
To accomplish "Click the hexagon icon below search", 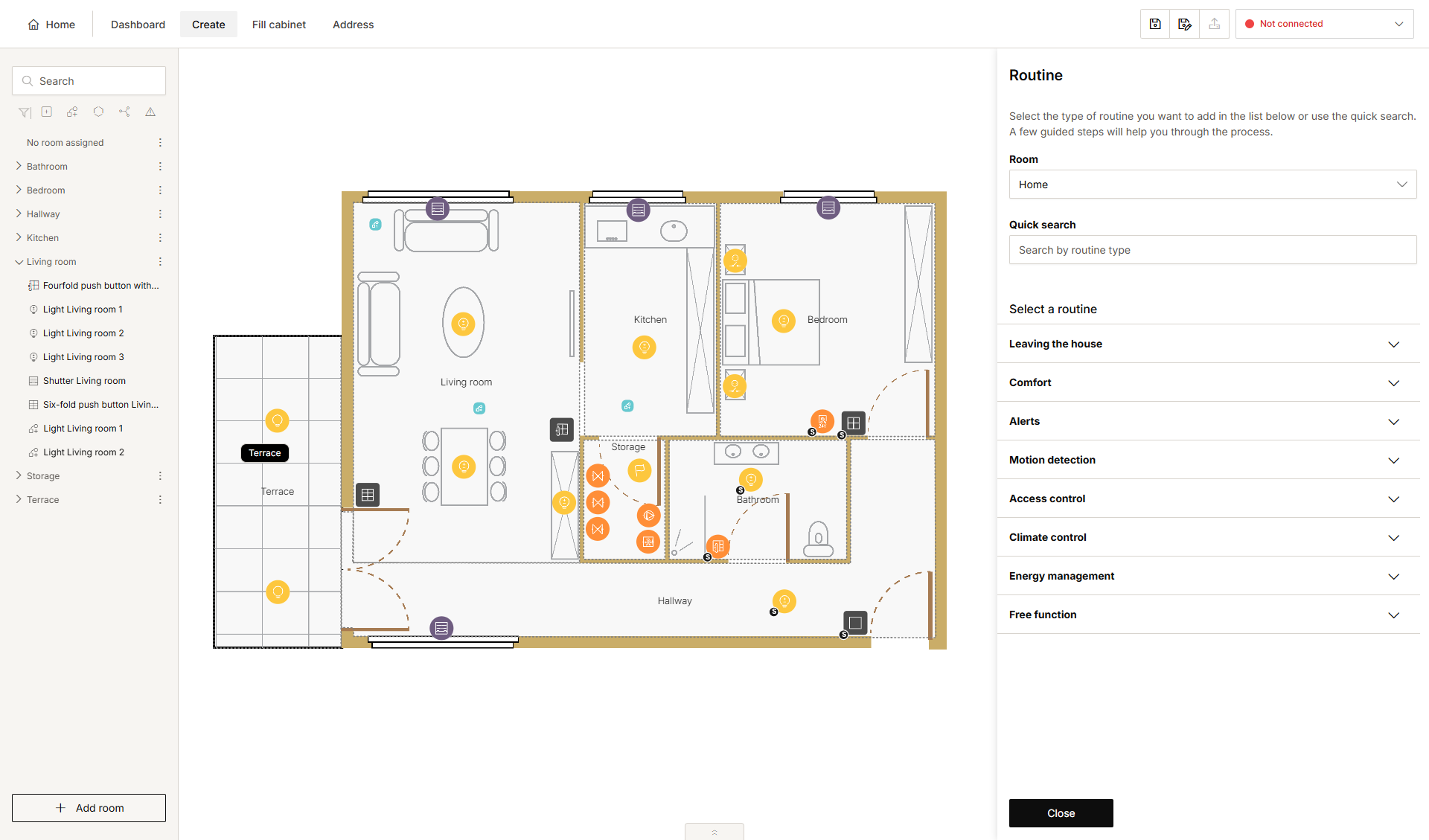I will (98, 112).
